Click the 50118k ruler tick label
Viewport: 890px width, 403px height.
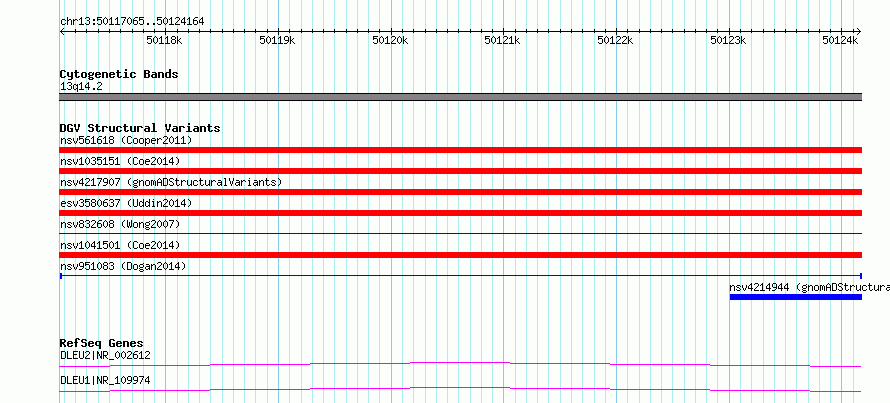click(x=165, y=40)
